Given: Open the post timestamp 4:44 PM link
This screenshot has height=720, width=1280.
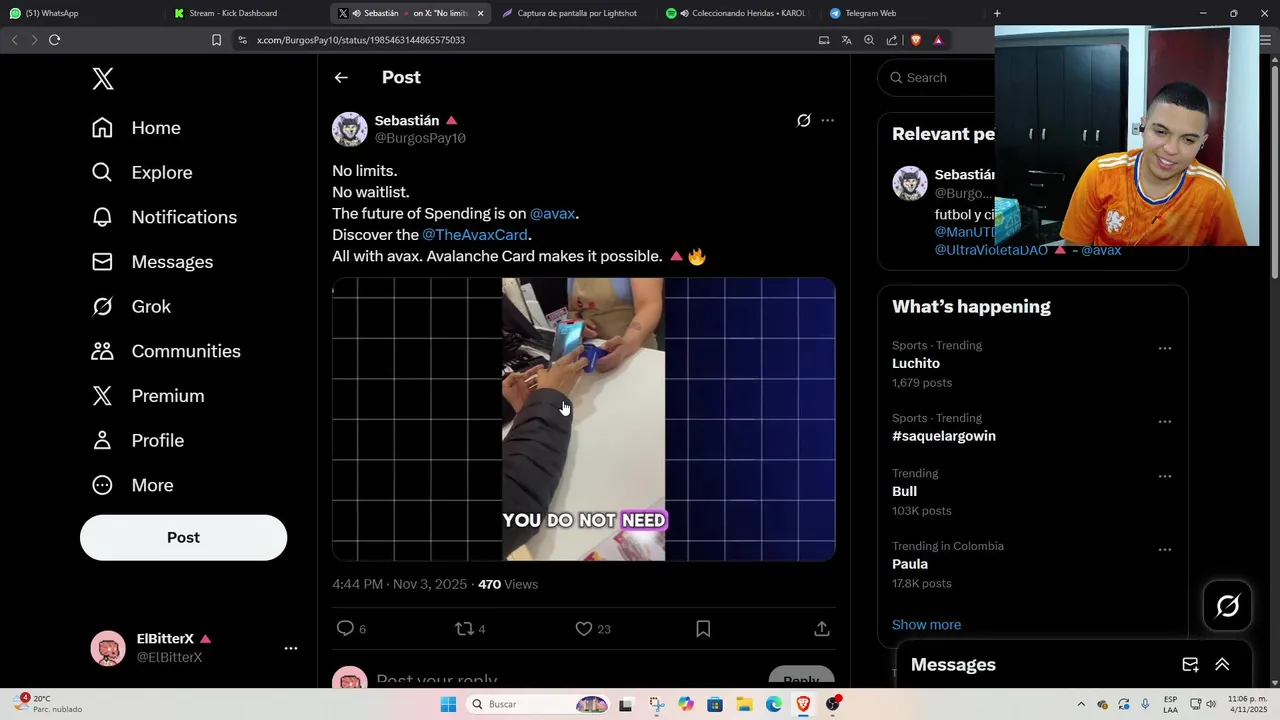Looking at the screenshot, I should [399, 584].
